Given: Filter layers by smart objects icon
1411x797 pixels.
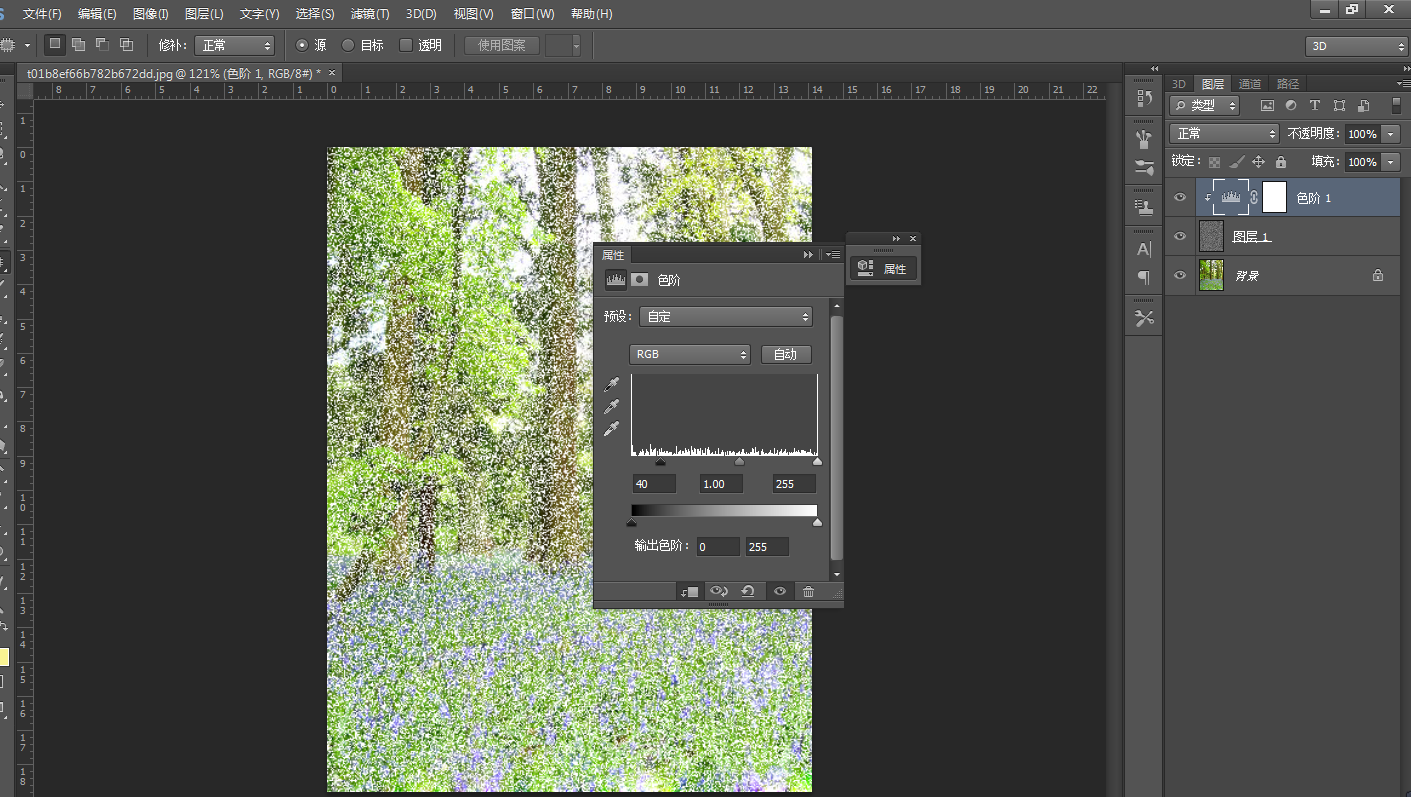Looking at the screenshot, I should point(1362,105).
